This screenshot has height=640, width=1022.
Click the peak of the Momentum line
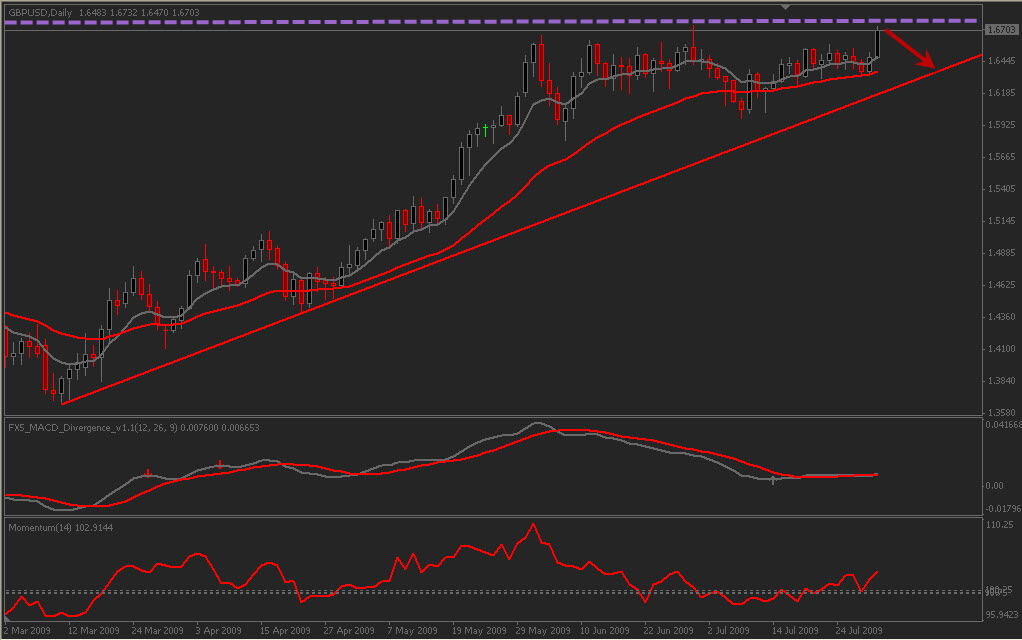[533, 524]
